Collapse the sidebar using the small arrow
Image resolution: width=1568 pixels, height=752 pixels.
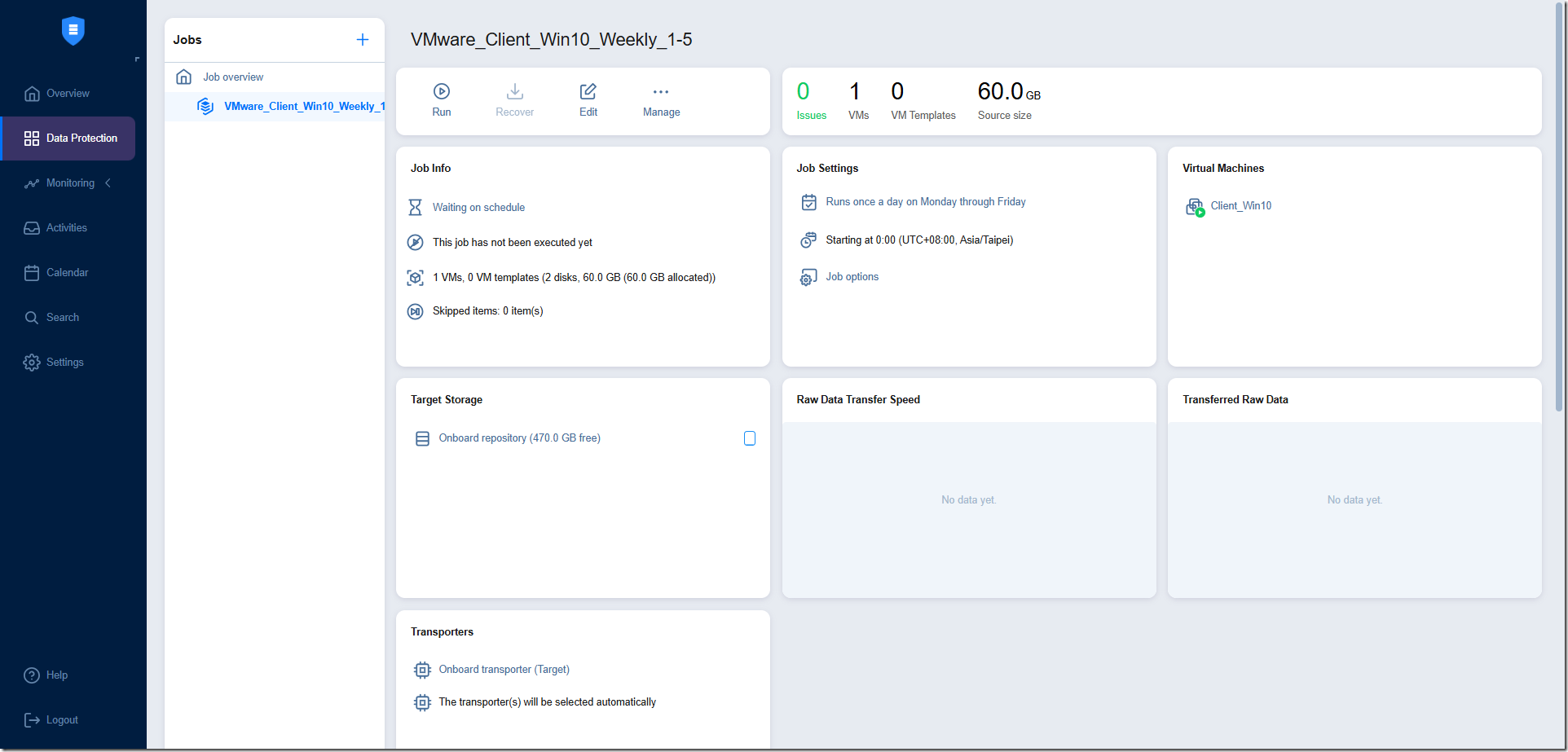pyautogui.click(x=137, y=59)
